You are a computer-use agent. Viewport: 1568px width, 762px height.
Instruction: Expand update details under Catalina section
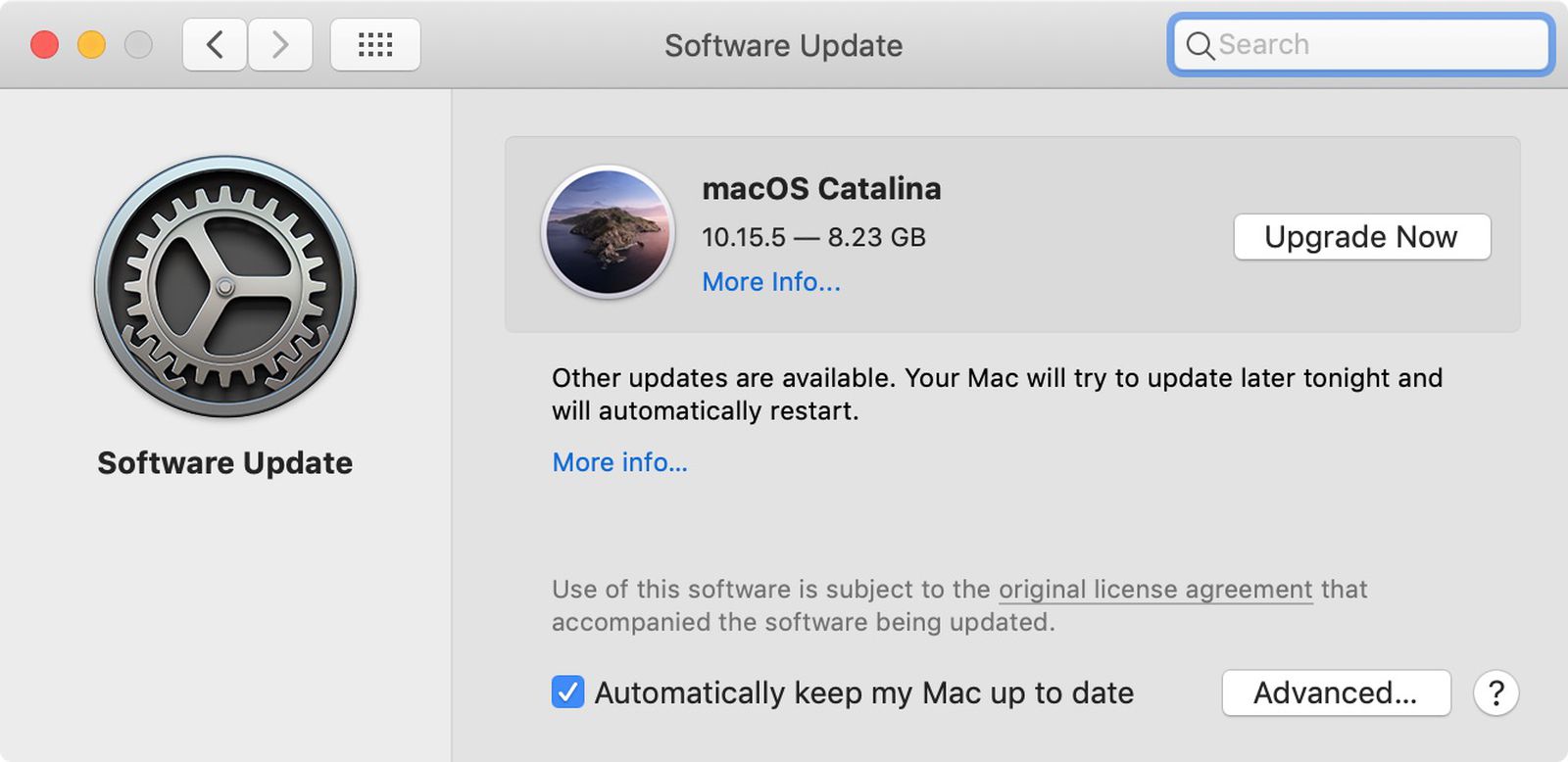(770, 282)
